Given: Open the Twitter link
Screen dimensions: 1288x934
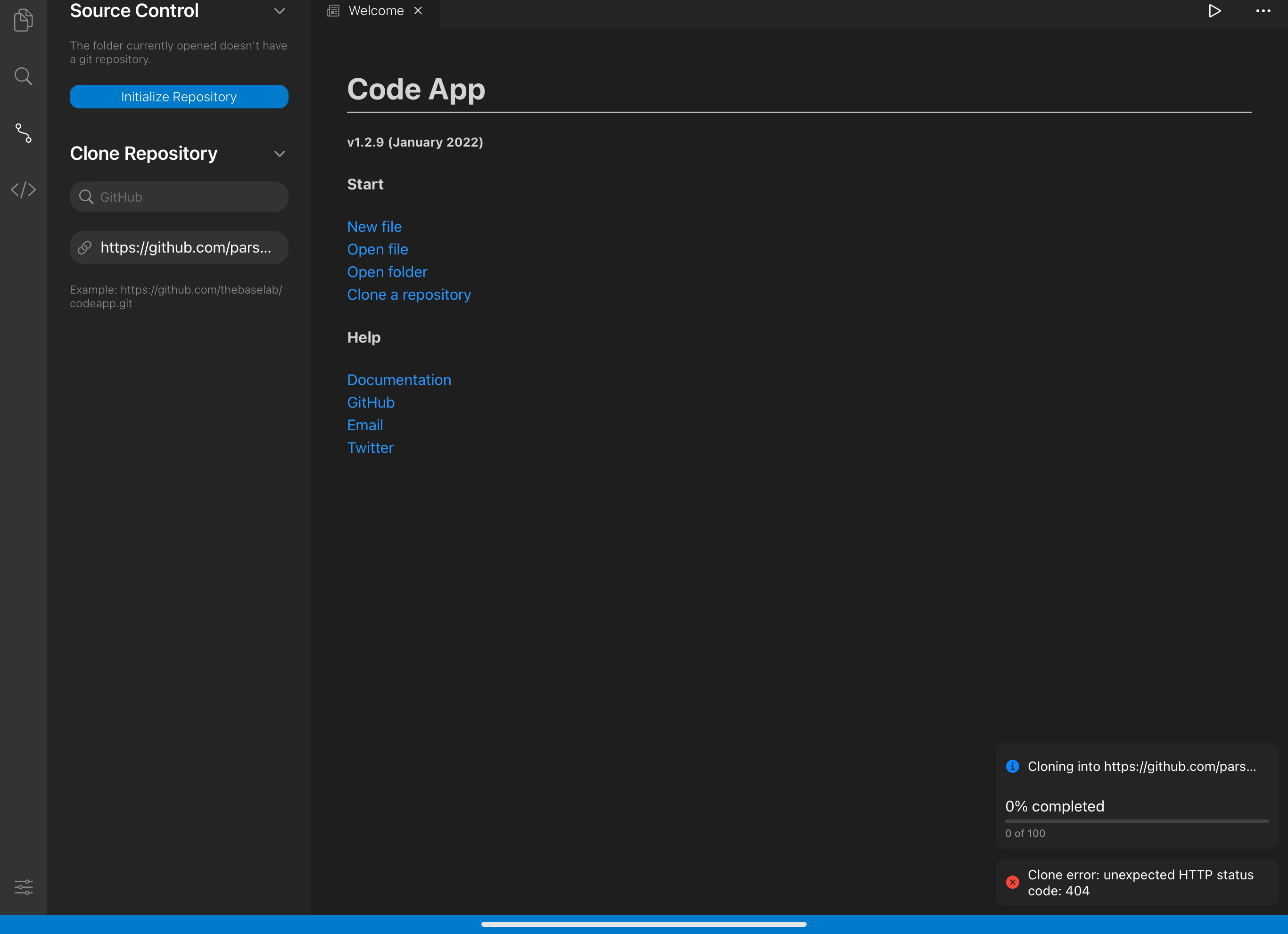Looking at the screenshot, I should click(x=370, y=447).
